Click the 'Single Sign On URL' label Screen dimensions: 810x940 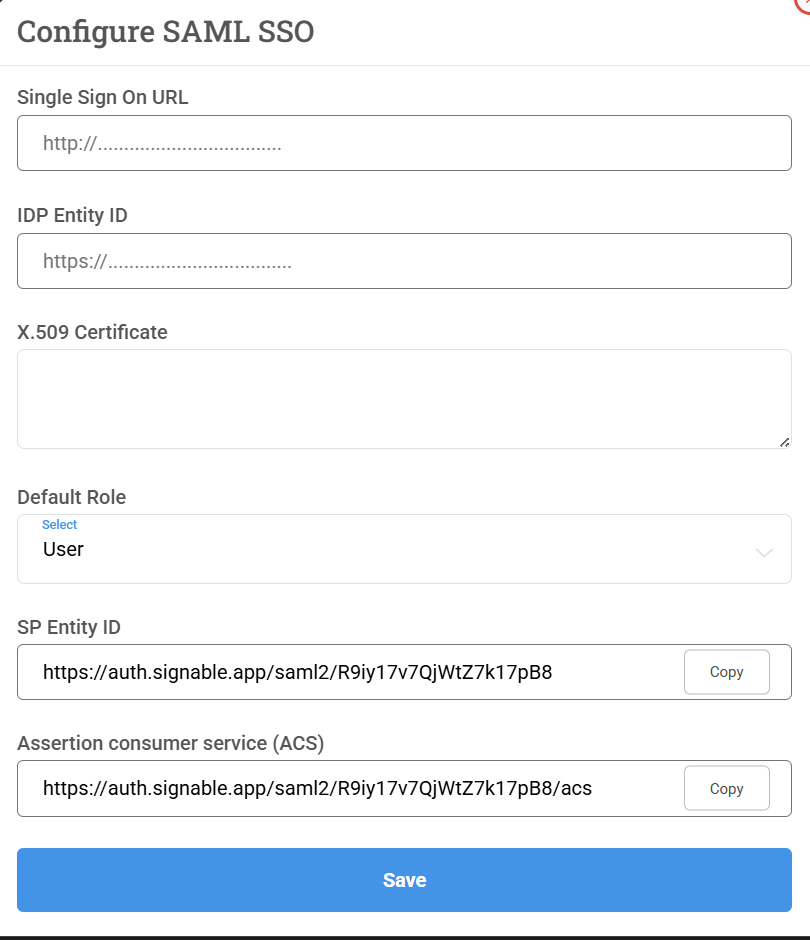(103, 97)
